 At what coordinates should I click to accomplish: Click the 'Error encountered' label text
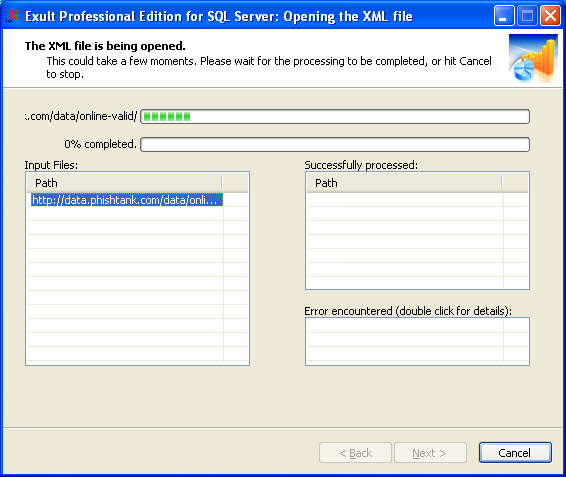point(408,311)
